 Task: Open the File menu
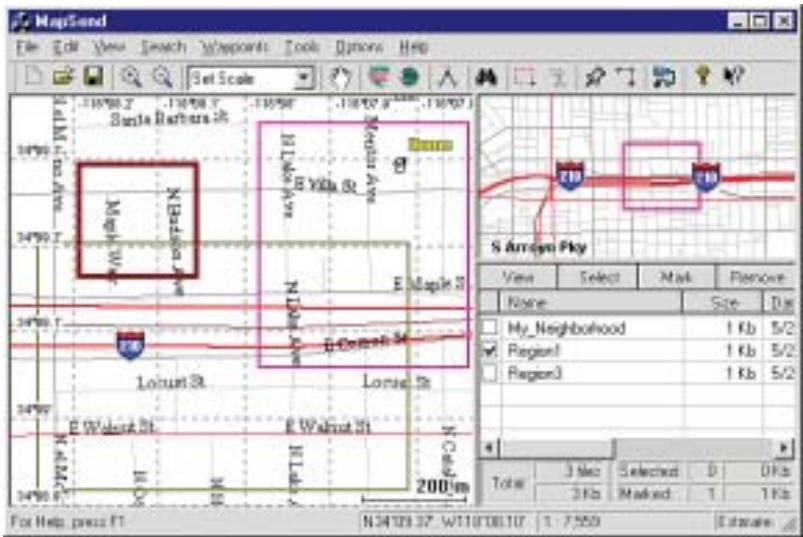[x=27, y=47]
